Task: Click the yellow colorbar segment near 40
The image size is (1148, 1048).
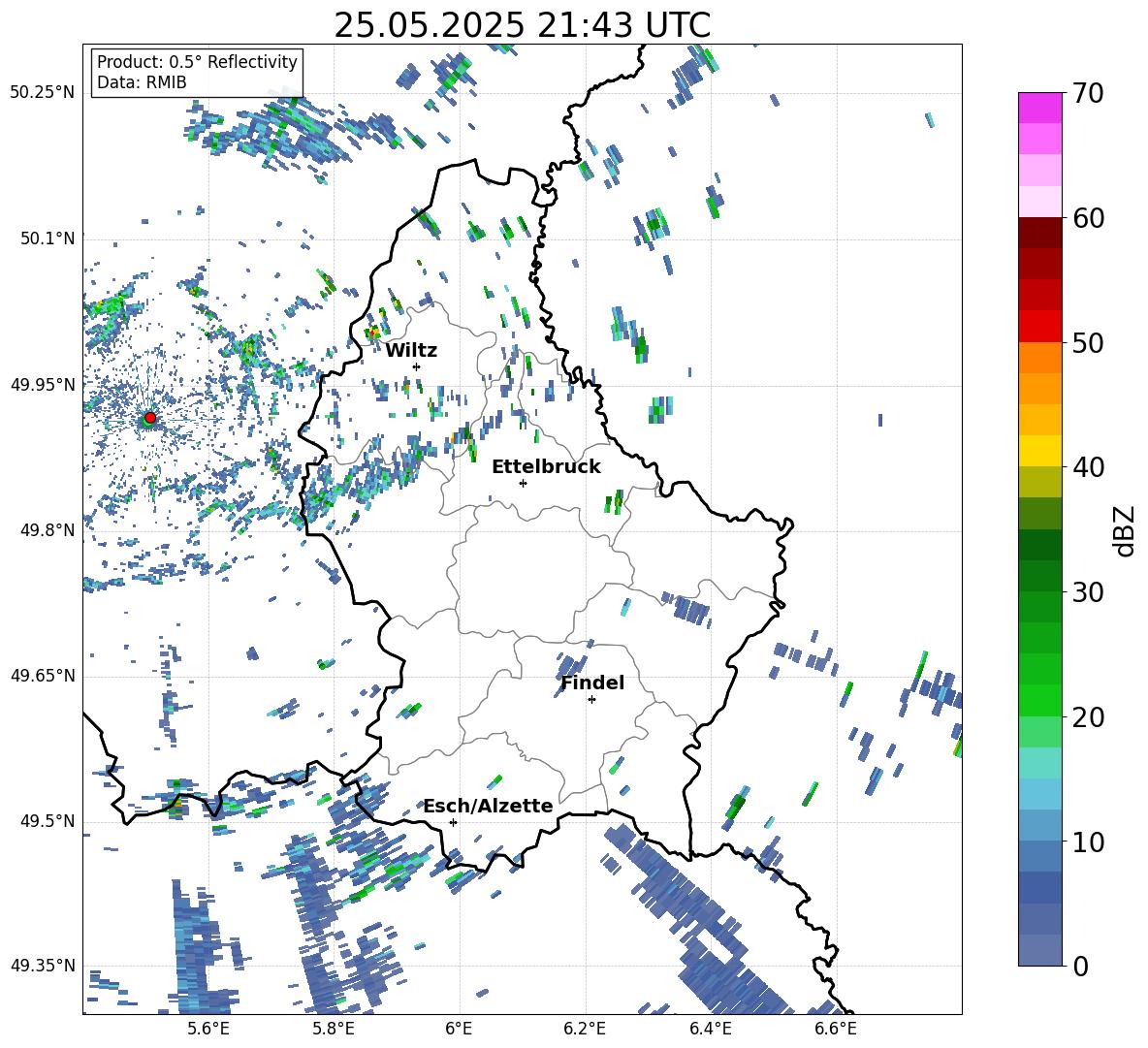Action: (x=1039, y=451)
